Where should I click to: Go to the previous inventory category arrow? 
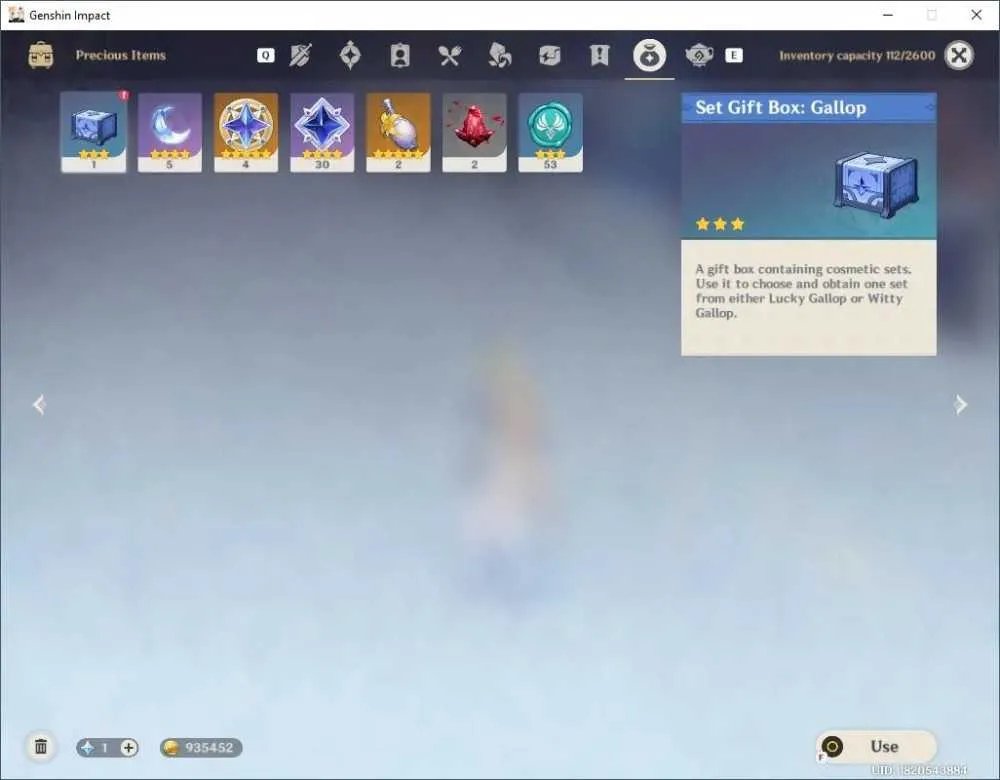pos(39,404)
